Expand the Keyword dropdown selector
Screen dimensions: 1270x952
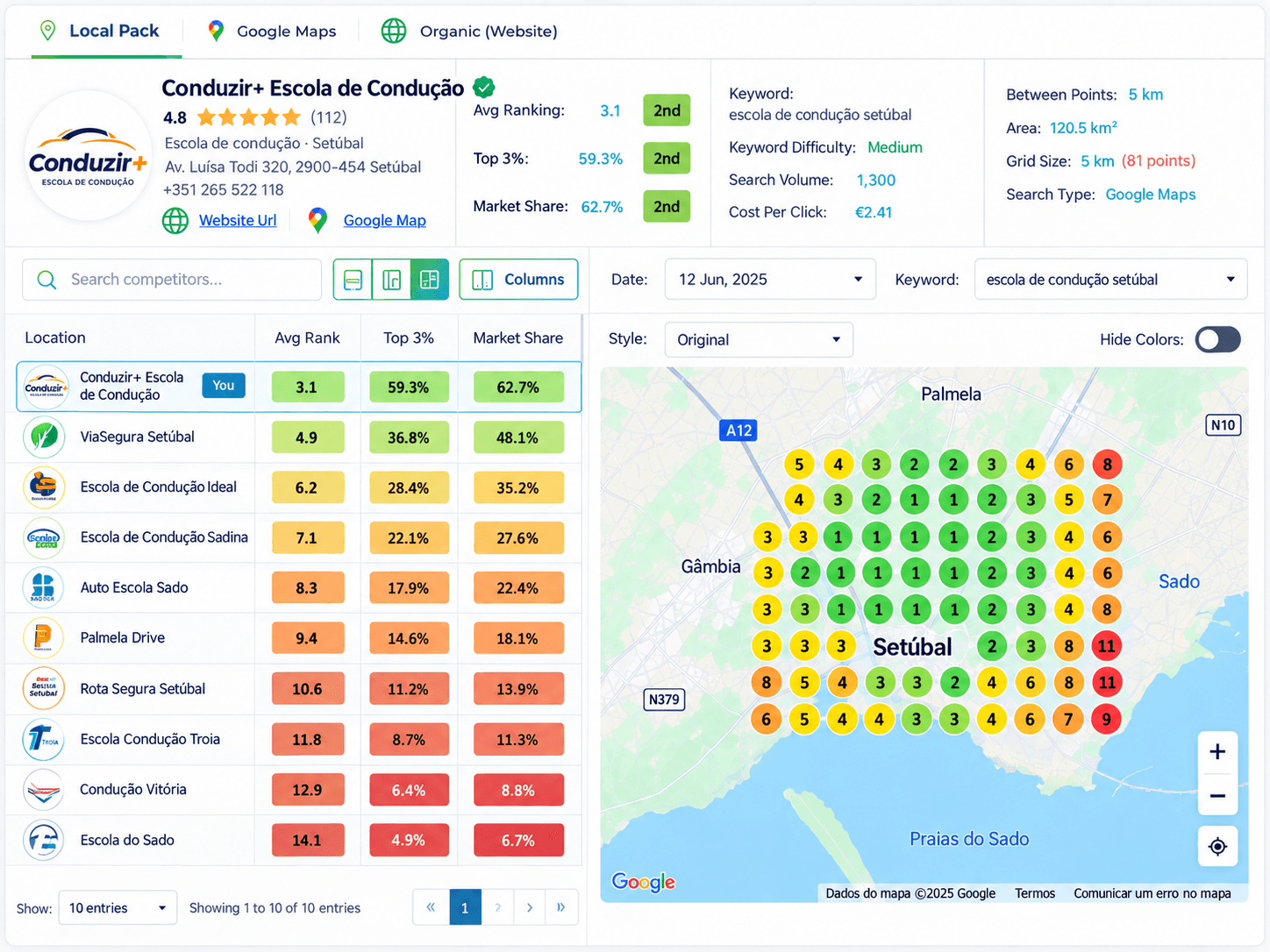(x=1110, y=280)
